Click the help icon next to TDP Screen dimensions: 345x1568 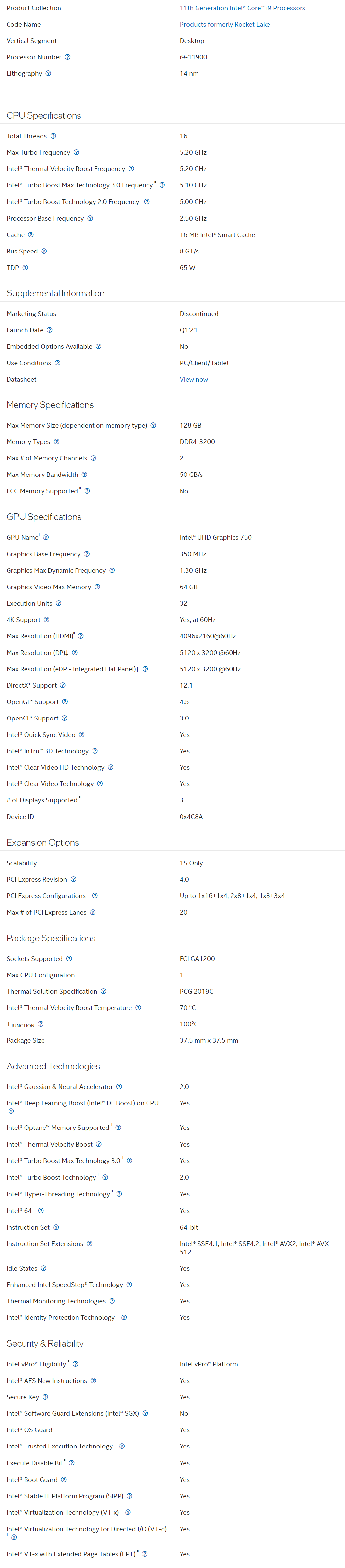point(26,267)
